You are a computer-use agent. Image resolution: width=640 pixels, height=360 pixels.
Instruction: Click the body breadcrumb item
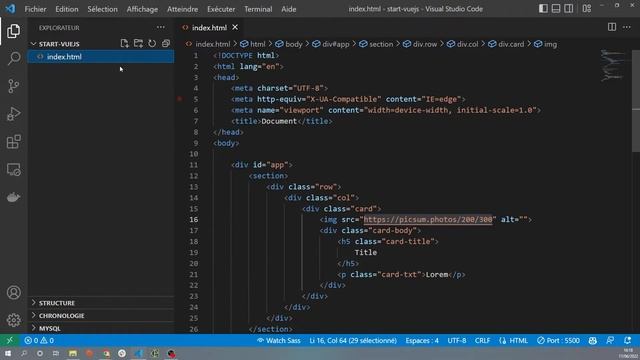[289, 44]
